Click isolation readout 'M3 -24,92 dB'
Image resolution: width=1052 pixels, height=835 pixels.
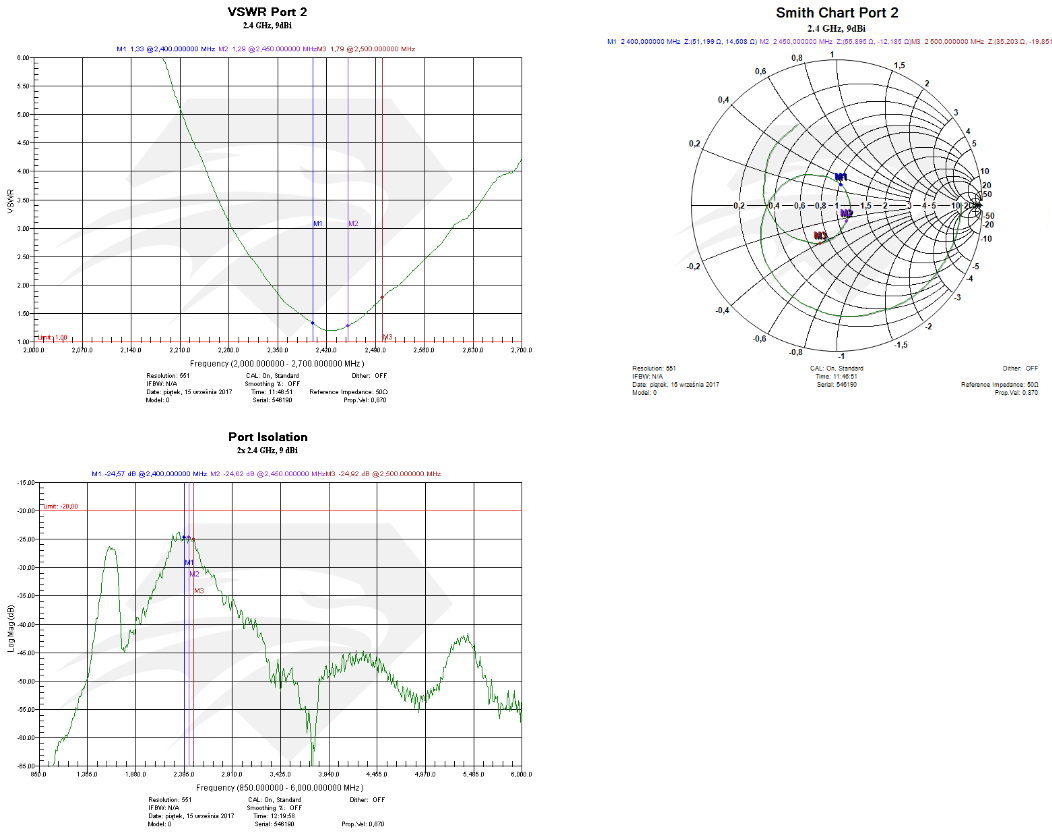pyautogui.click(x=383, y=474)
